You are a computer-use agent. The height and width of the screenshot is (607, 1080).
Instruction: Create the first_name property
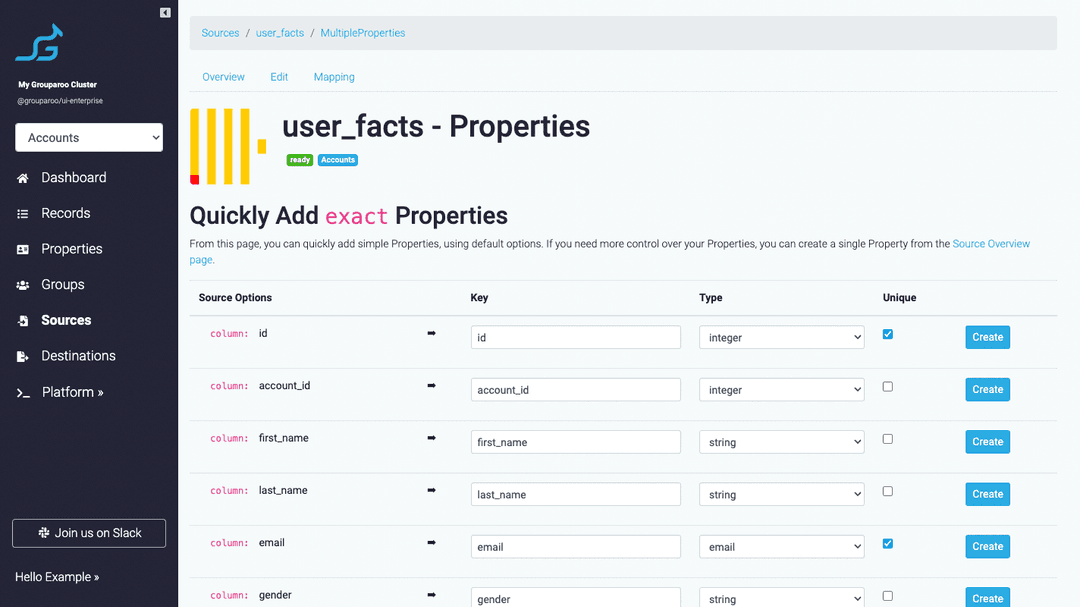click(987, 441)
